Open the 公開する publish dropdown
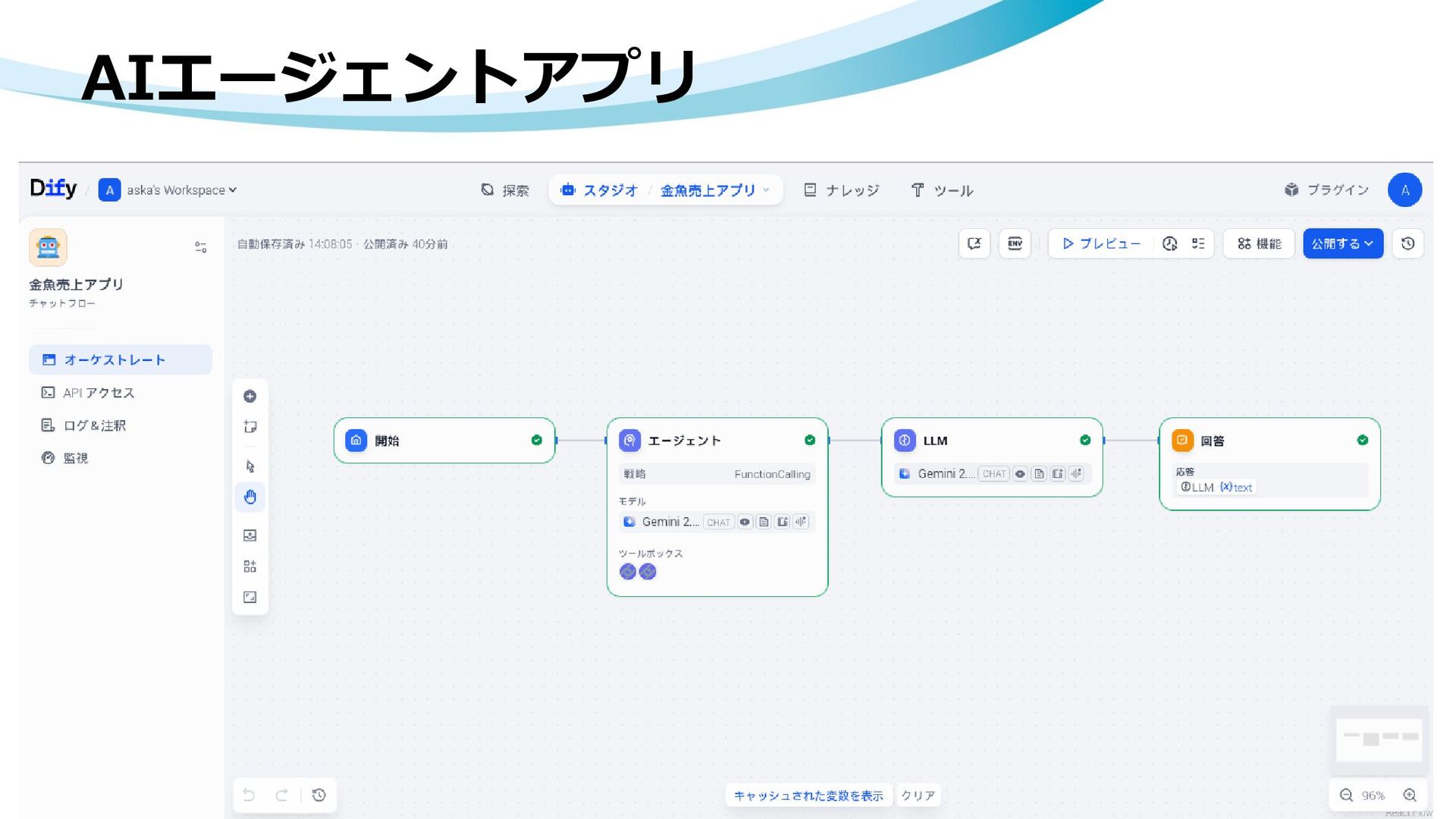1456x819 pixels. [1342, 243]
